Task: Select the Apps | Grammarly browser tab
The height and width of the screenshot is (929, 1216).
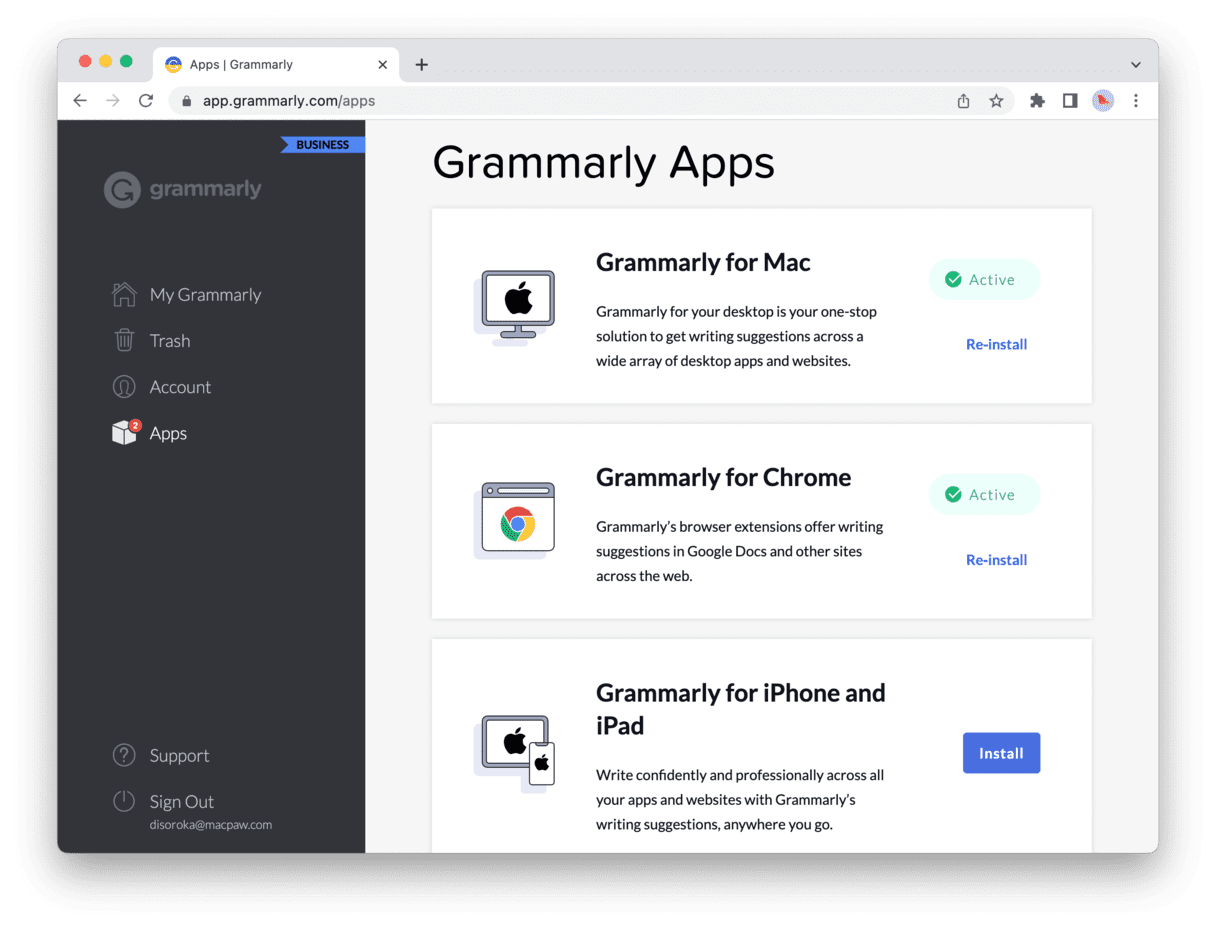Action: [x=277, y=65]
